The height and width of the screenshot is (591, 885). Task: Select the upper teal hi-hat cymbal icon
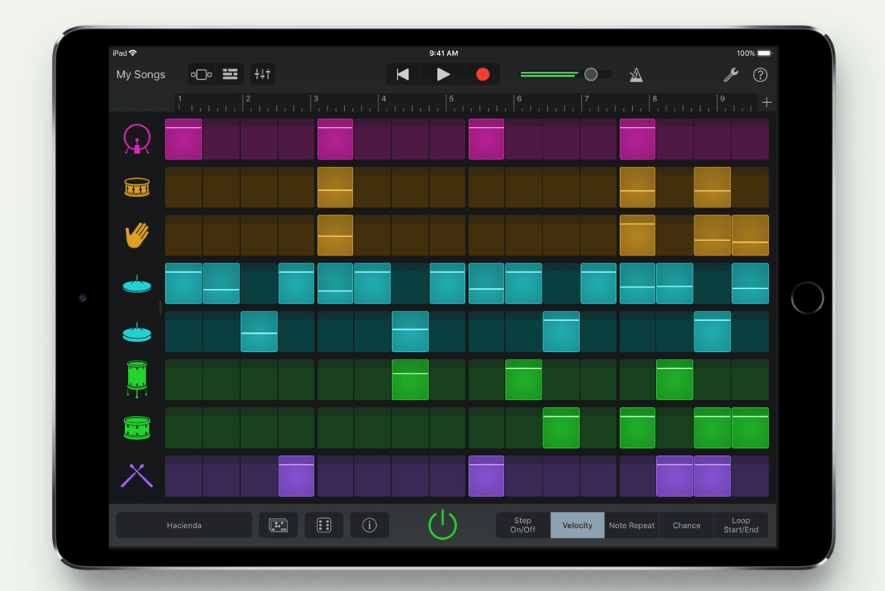(137, 284)
